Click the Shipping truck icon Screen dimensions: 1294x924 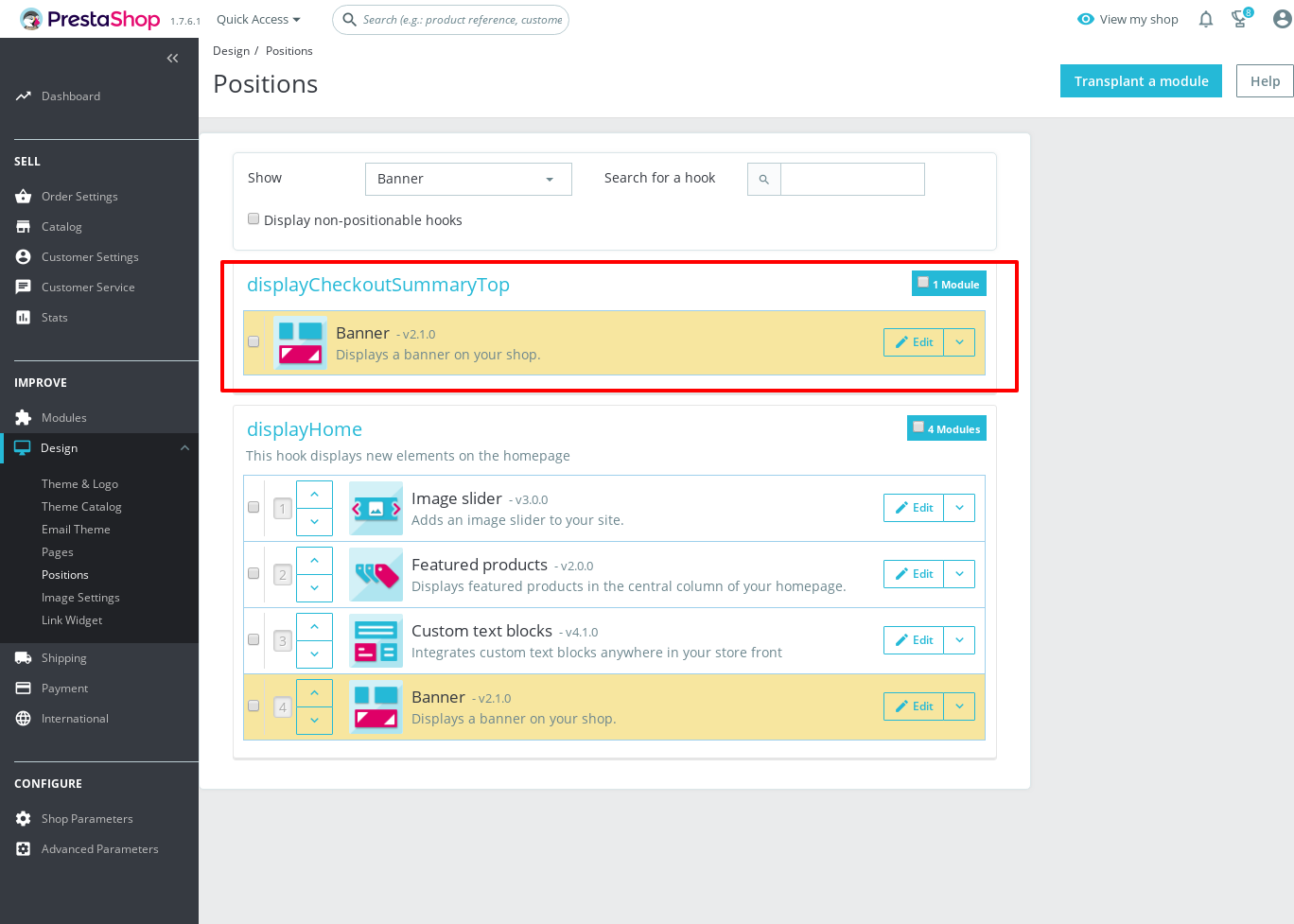(23, 657)
